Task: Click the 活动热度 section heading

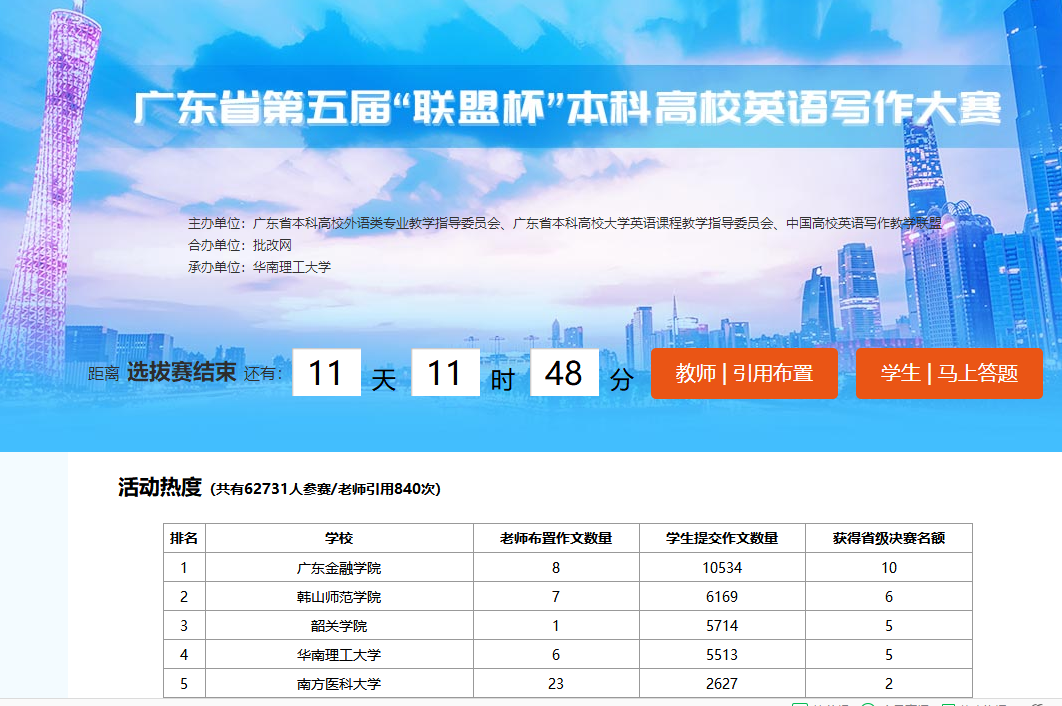Action: [x=160, y=488]
